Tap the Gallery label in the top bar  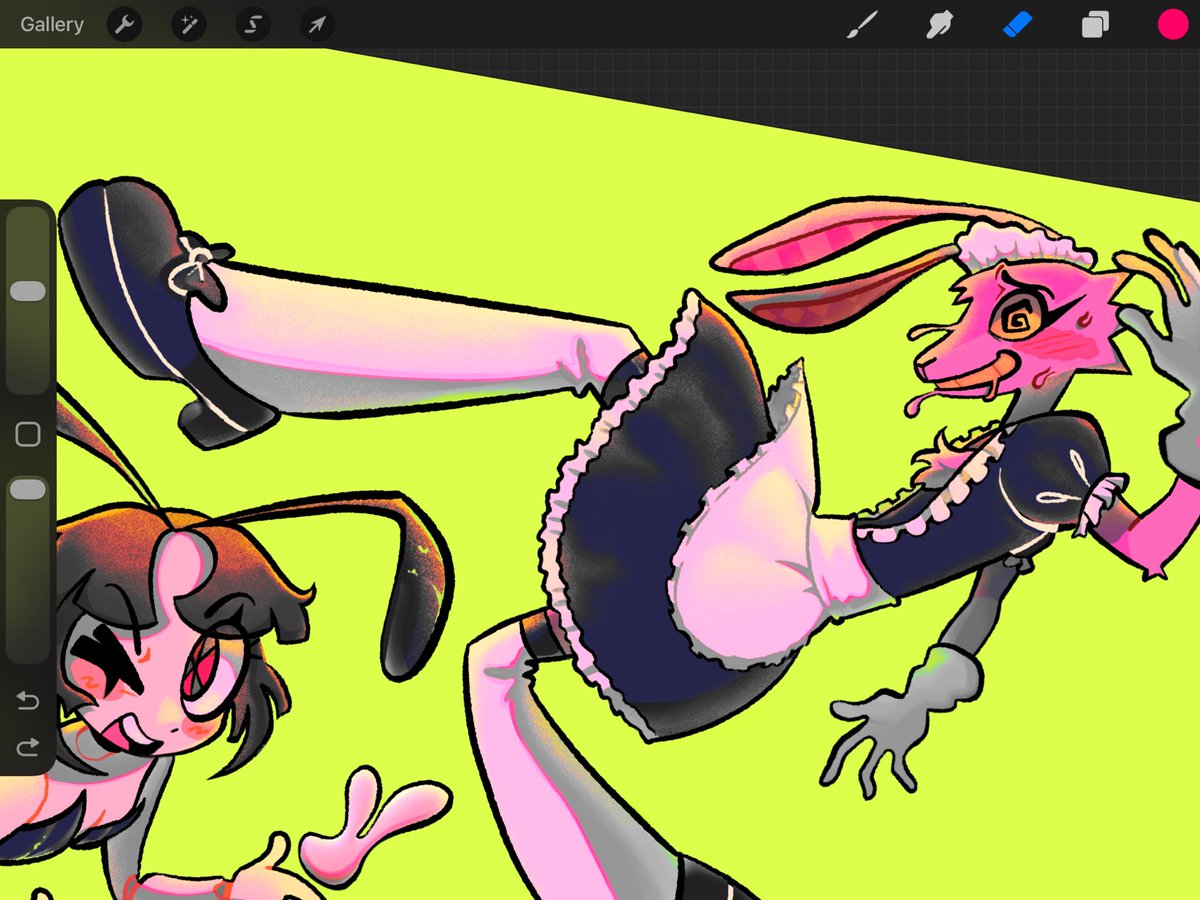(51, 25)
